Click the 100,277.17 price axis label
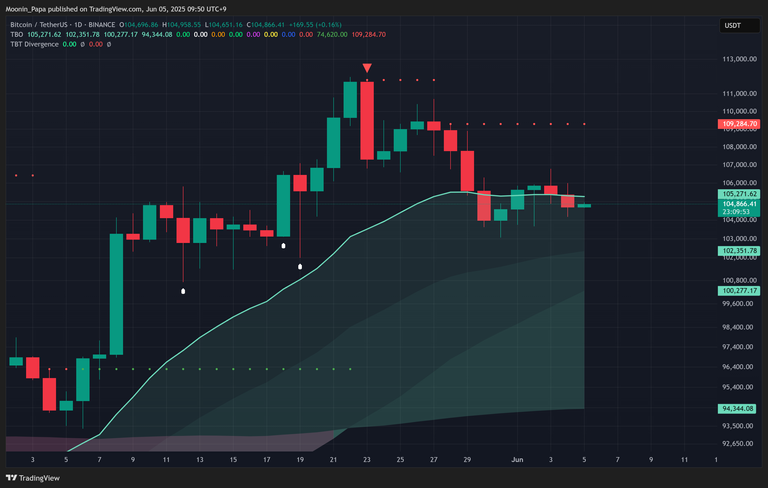 point(740,290)
